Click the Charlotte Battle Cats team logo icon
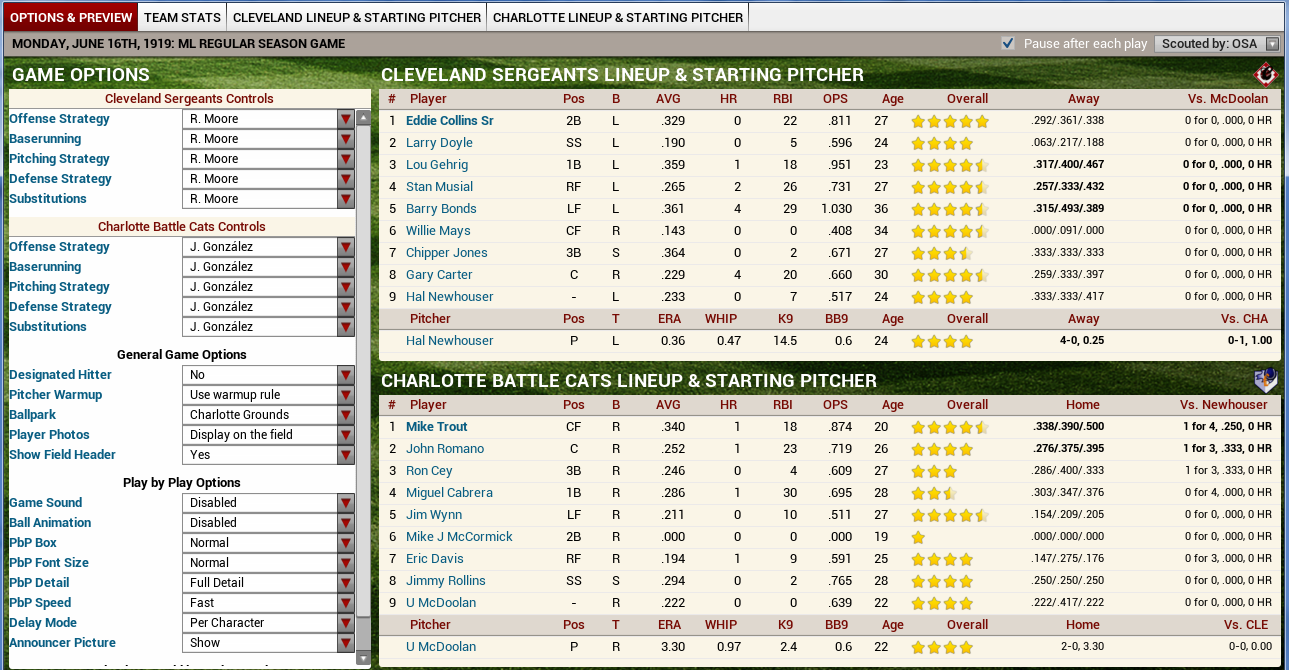1289x670 pixels. 1265,381
